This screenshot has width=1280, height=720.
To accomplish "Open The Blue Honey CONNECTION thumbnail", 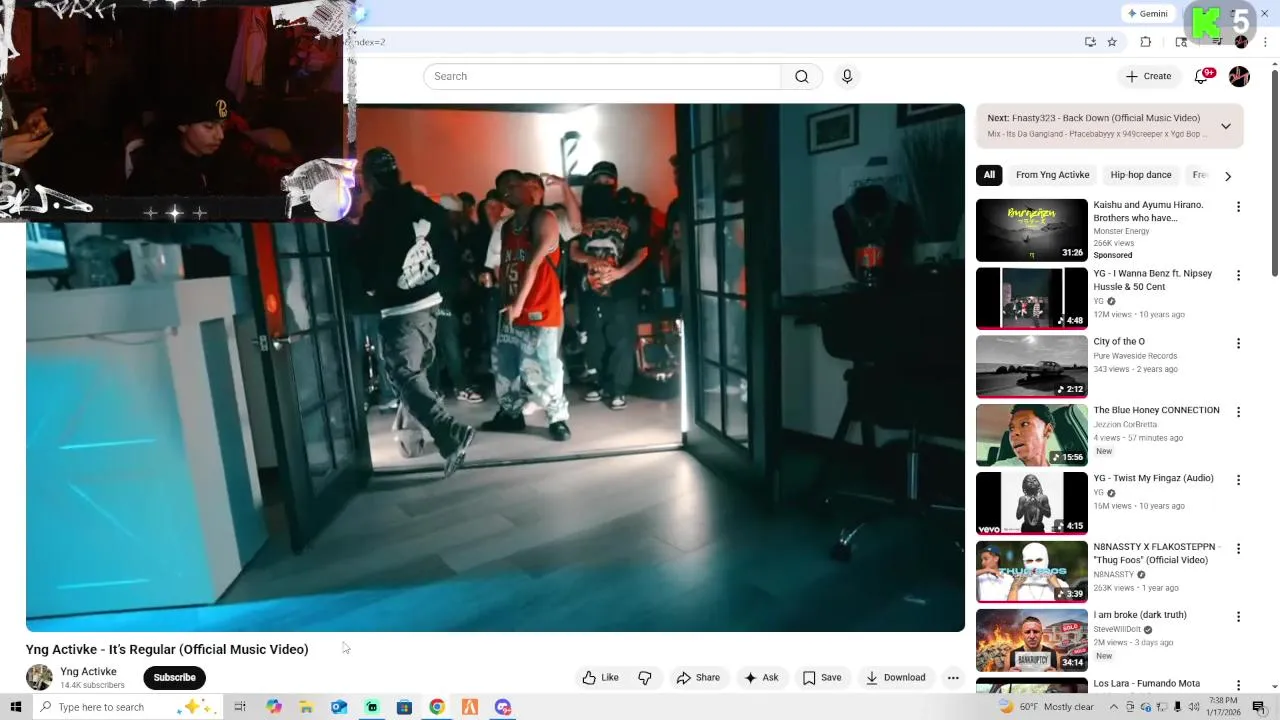I will coord(1031,435).
